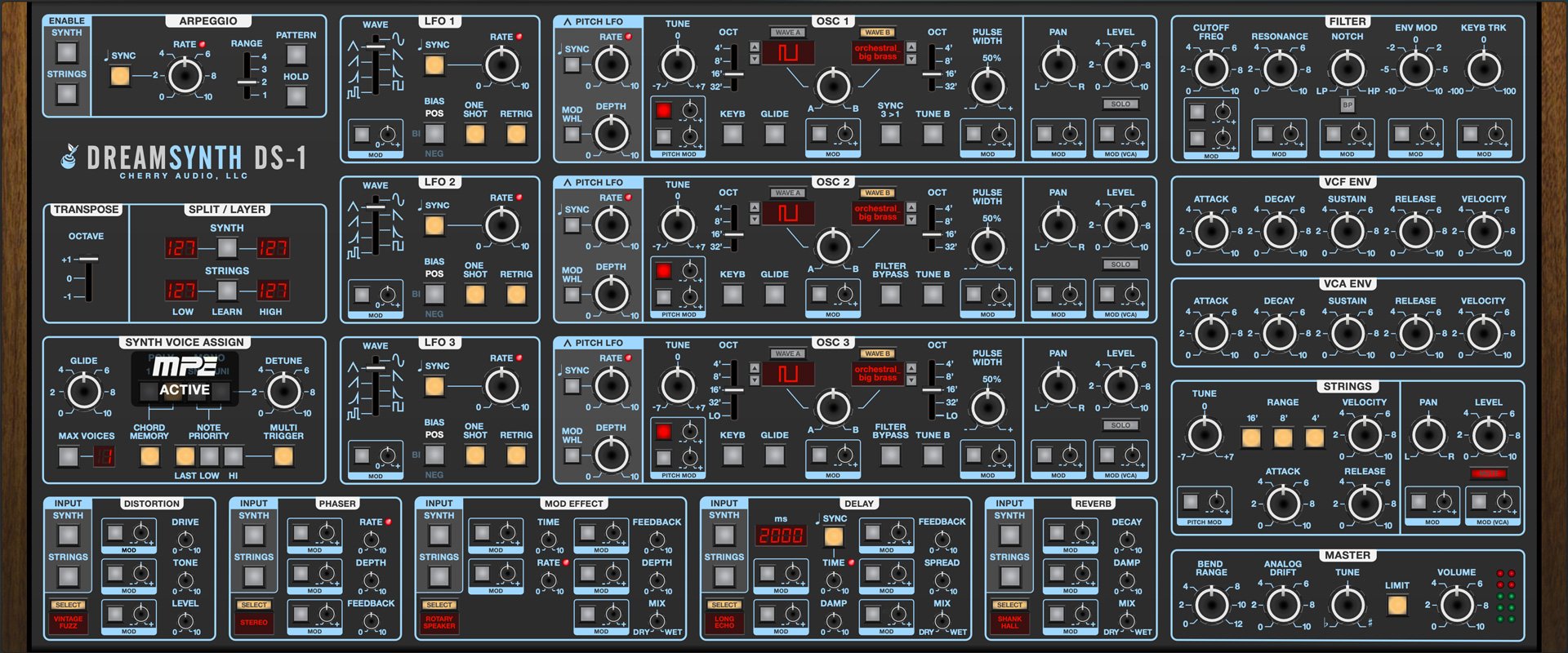Click the Split/Layer Synth Learn button

(227, 247)
